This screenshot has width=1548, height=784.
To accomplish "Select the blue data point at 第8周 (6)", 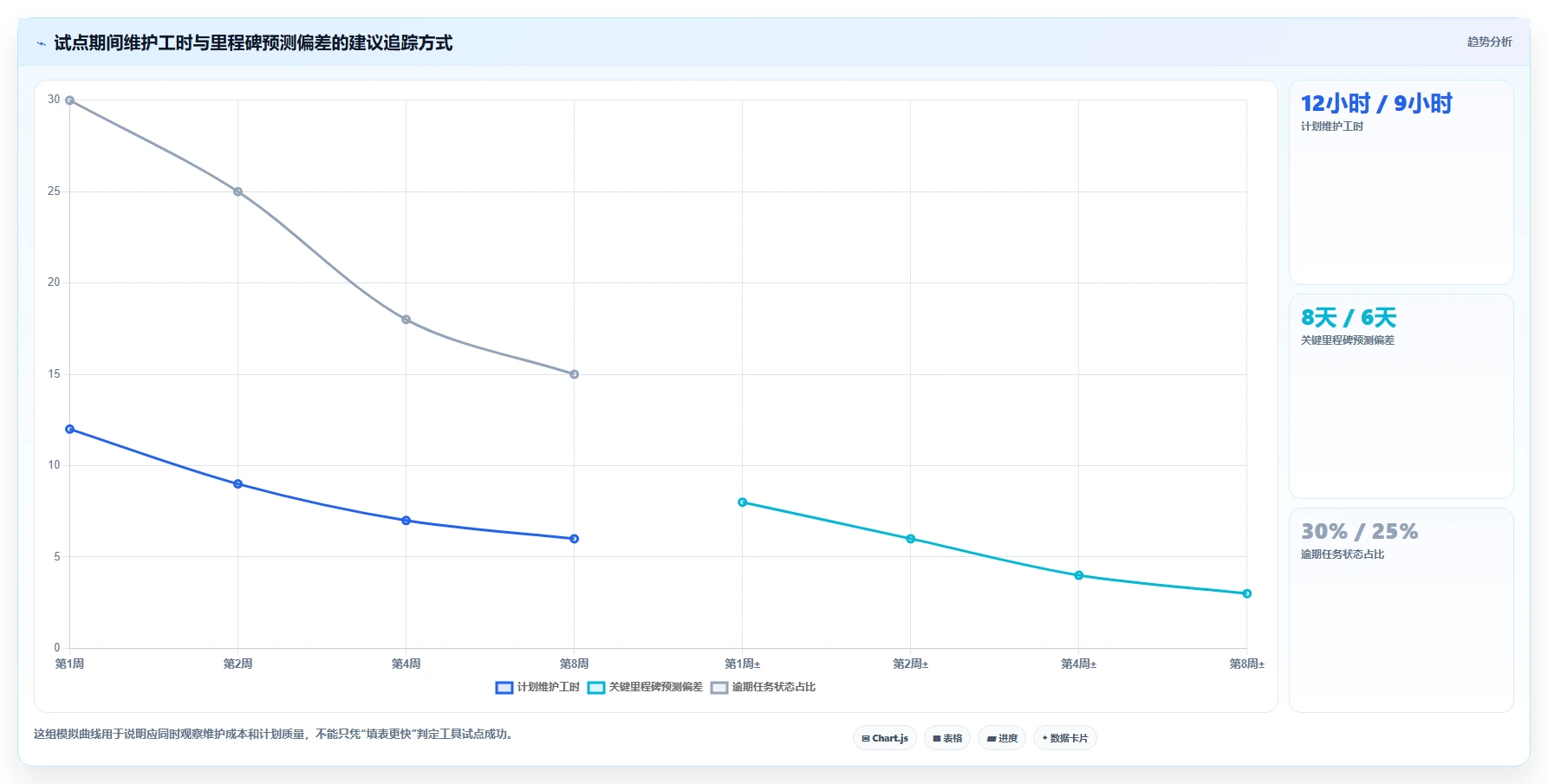I will (x=575, y=539).
